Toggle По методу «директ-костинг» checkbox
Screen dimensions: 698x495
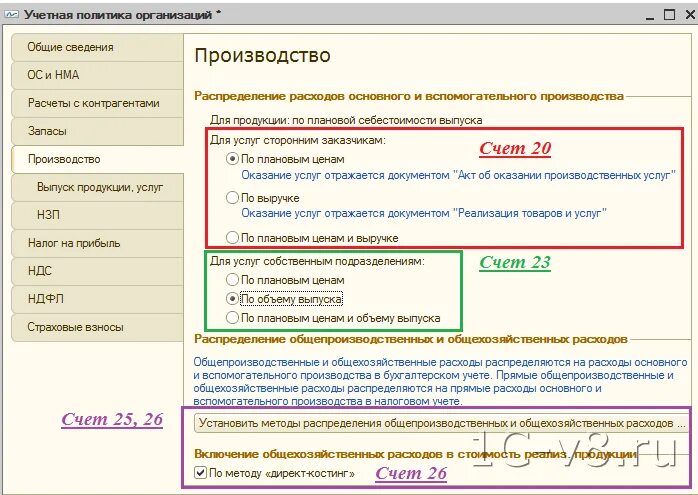pos(200,473)
